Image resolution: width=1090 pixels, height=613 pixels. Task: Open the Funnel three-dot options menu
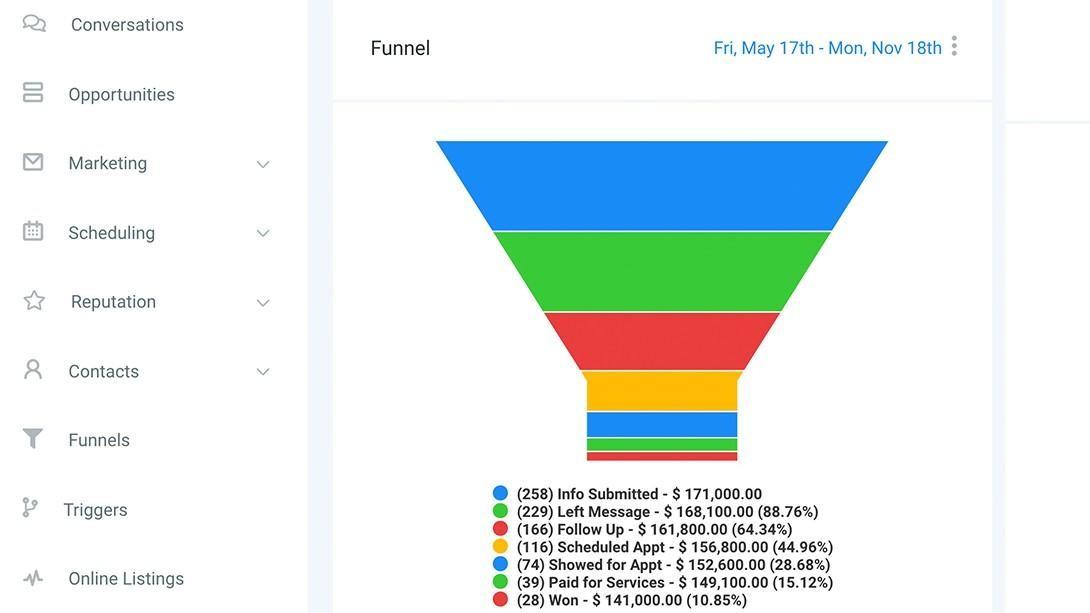pos(954,46)
